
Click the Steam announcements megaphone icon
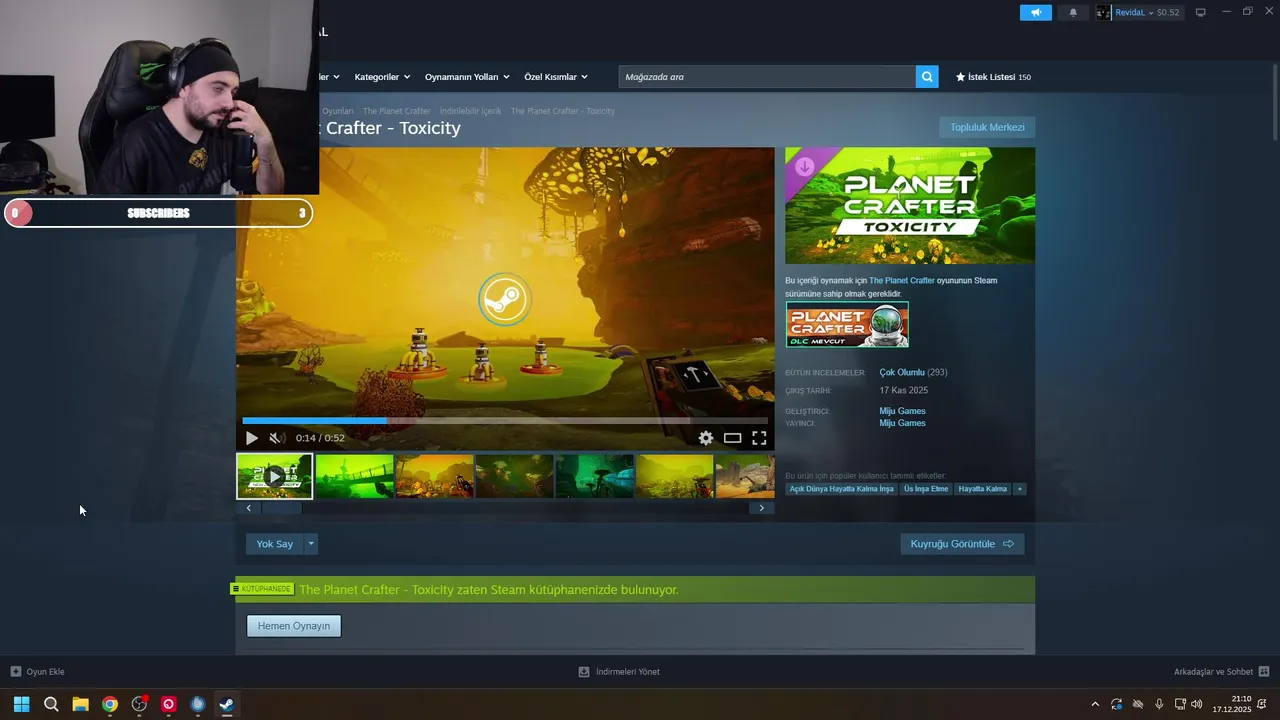pos(1035,12)
